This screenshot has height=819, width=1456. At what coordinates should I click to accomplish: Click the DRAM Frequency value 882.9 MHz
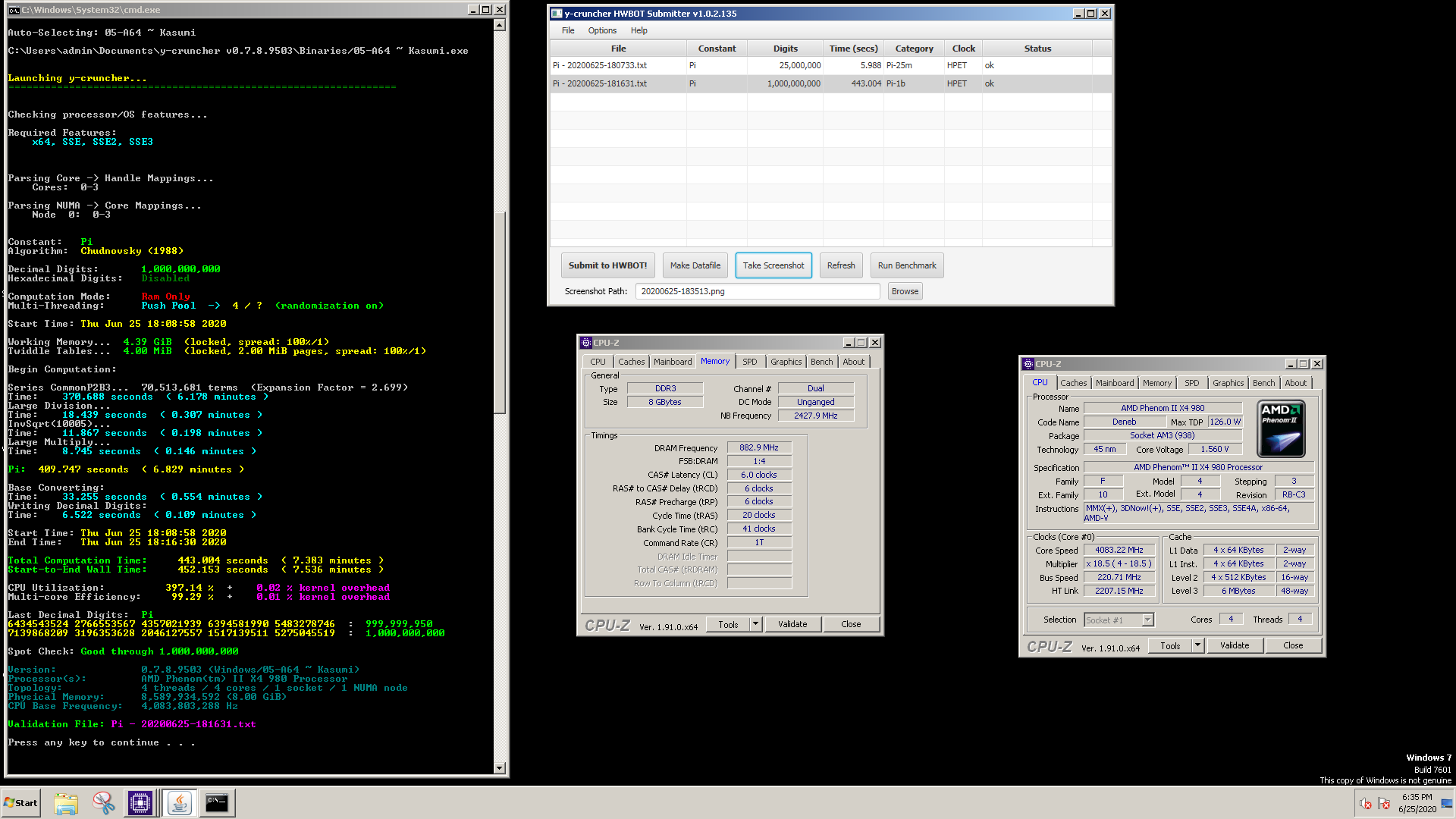(x=759, y=448)
